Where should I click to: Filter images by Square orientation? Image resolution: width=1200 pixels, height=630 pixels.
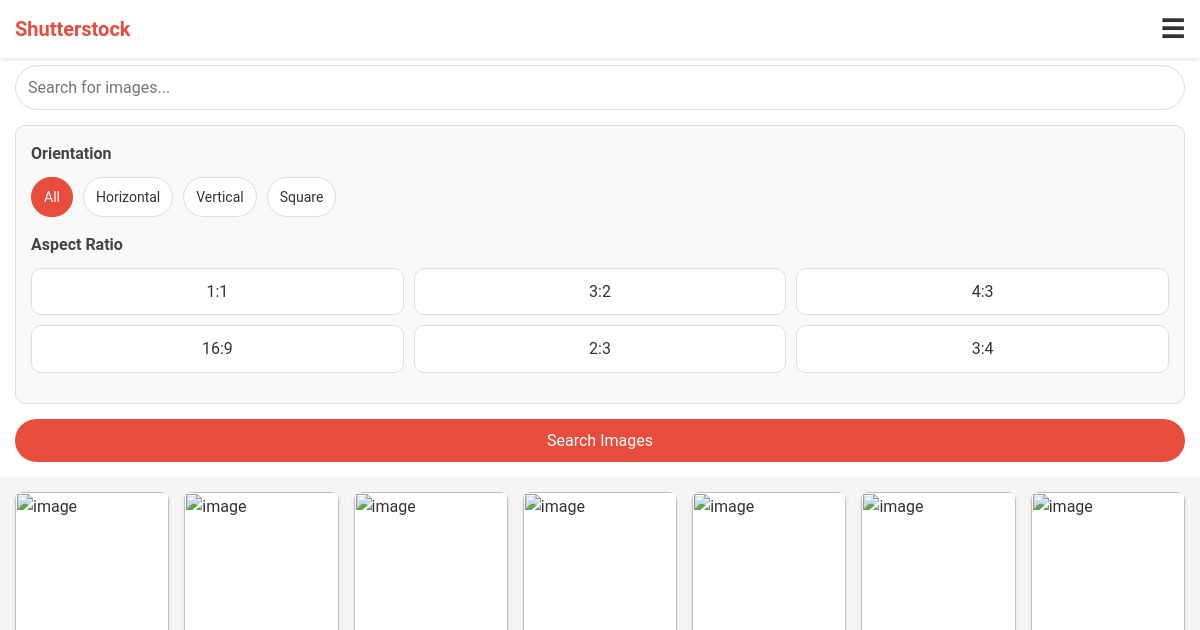tap(301, 197)
